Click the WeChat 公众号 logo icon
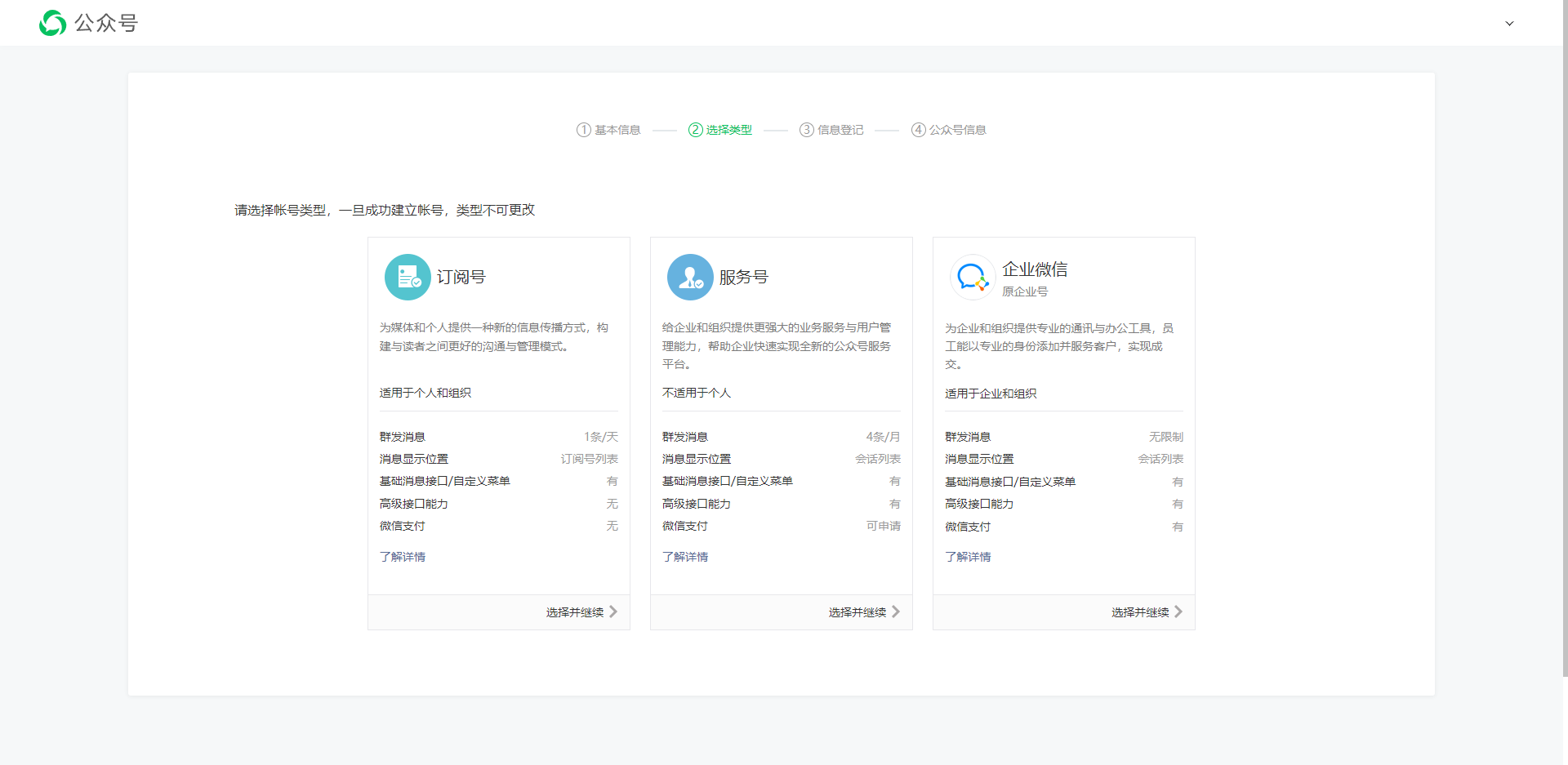 point(52,23)
